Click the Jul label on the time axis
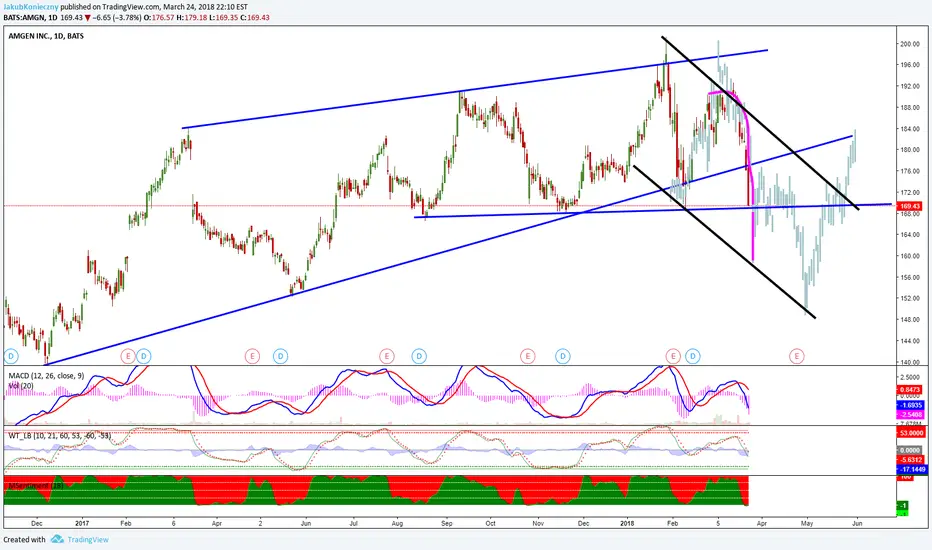The height and width of the screenshot is (550, 932). pyautogui.click(x=353, y=524)
